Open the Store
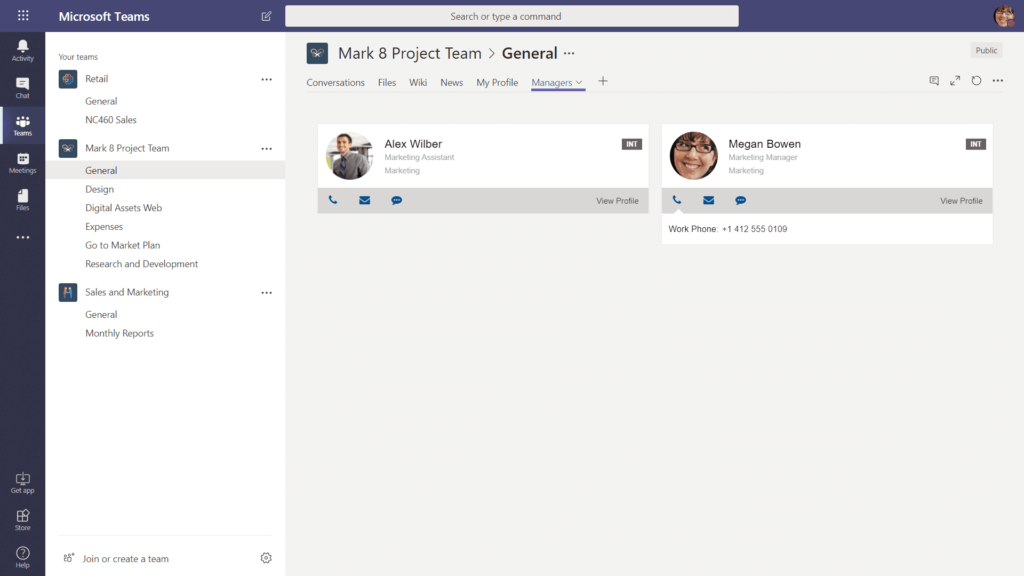The width and height of the screenshot is (1024, 576). (x=23, y=520)
